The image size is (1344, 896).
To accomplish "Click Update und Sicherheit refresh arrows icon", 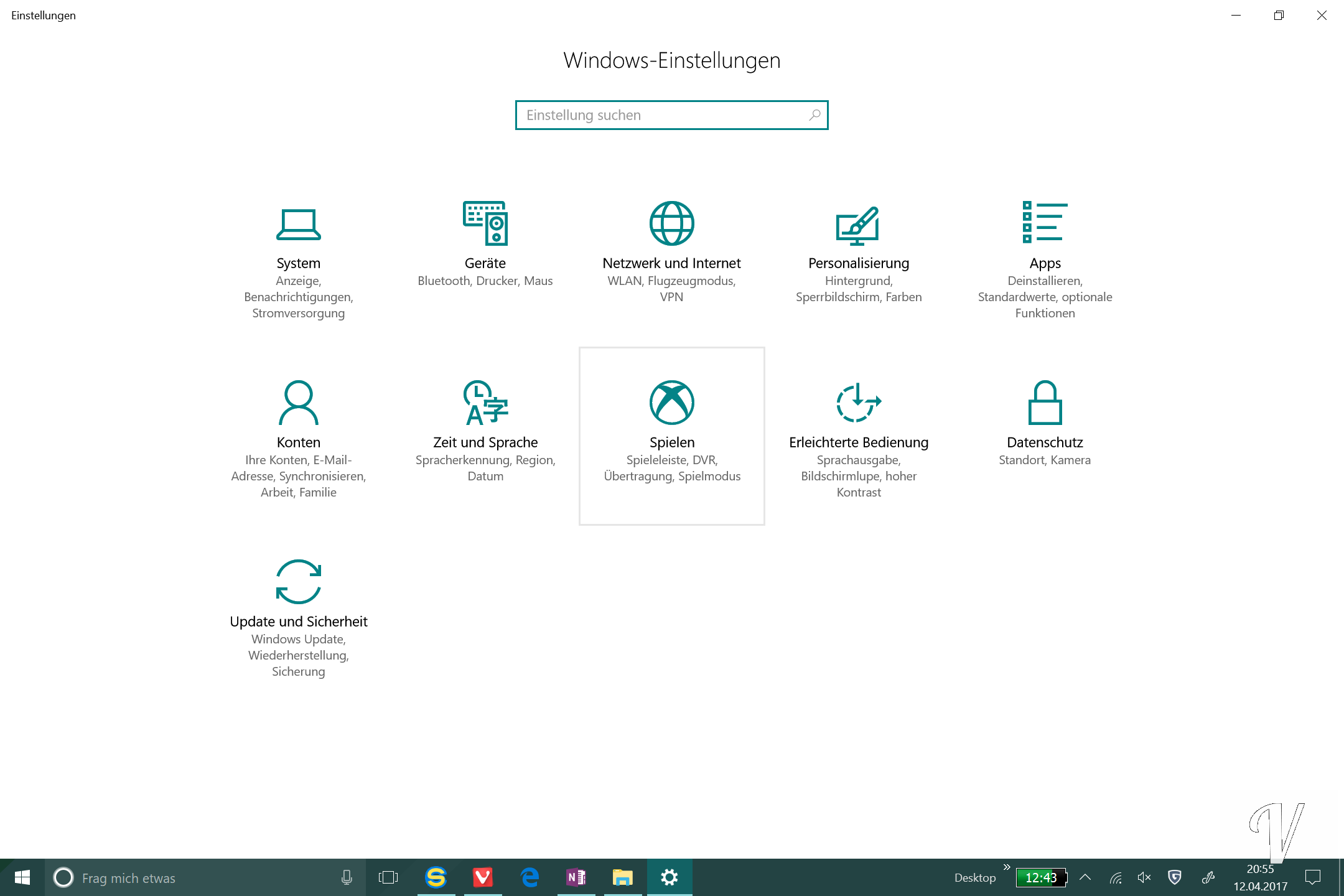I will click(298, 582).
